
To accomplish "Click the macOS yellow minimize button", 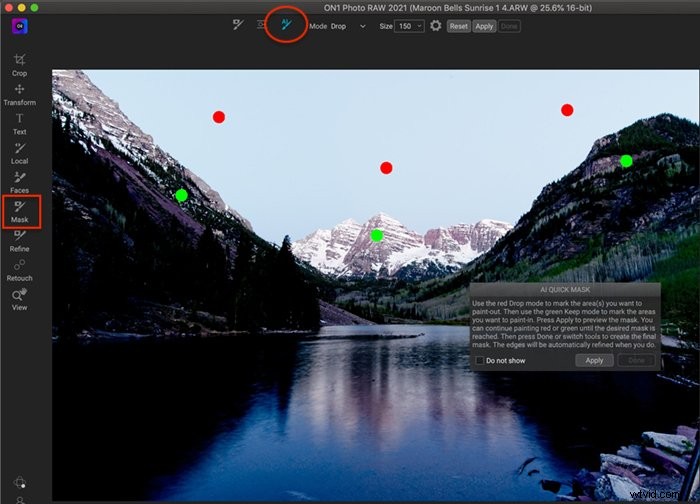I will [x=21, y=8].
